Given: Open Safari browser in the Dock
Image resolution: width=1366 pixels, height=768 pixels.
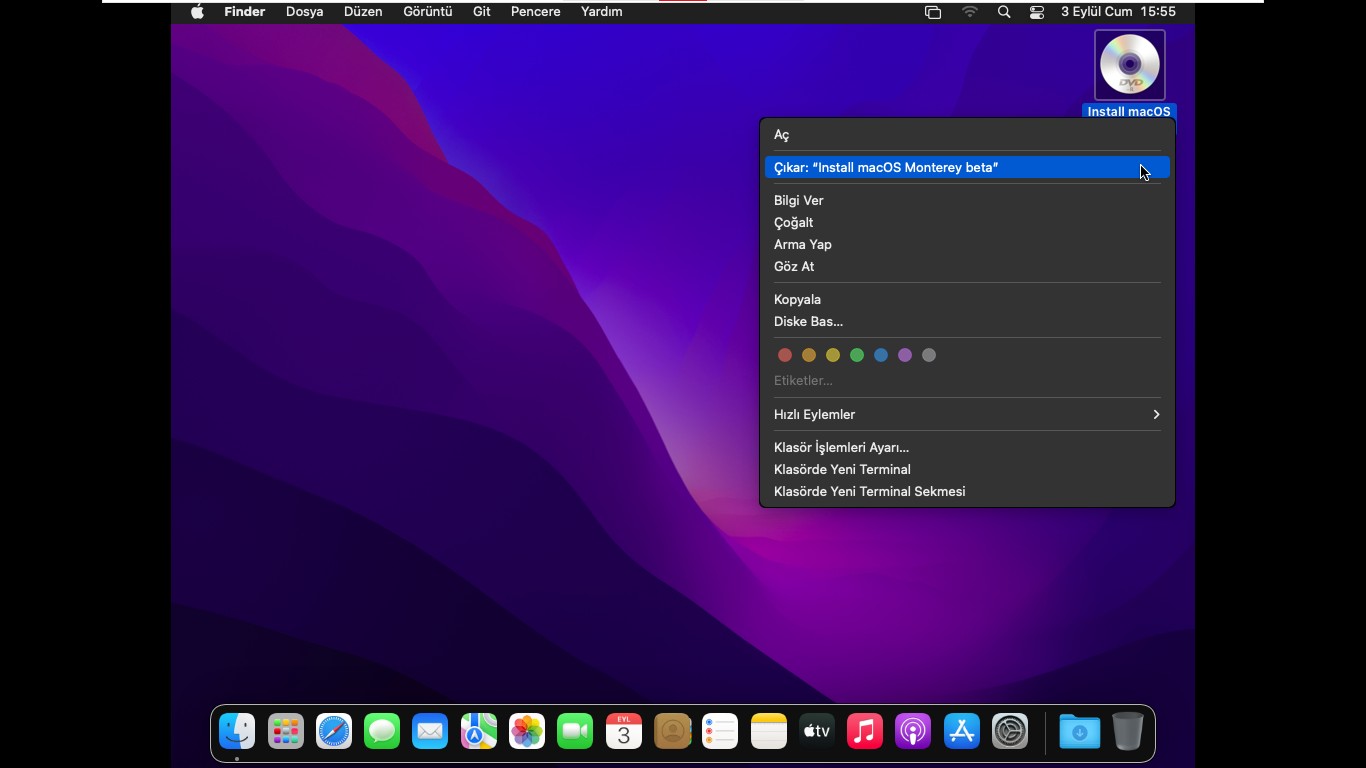Looking at the screenshot, I should (x=334, y=732).
